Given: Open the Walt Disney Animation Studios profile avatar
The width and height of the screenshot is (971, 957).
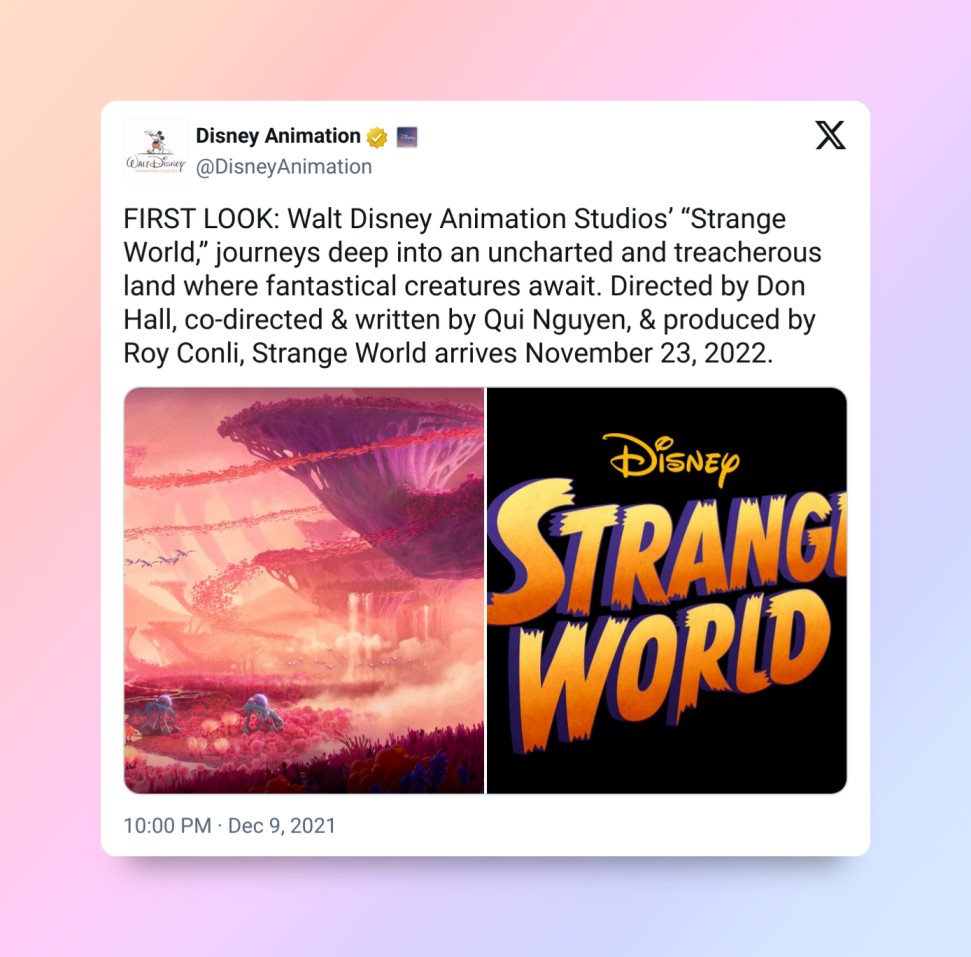Looking at the screenshot, I should click(156, 151).
